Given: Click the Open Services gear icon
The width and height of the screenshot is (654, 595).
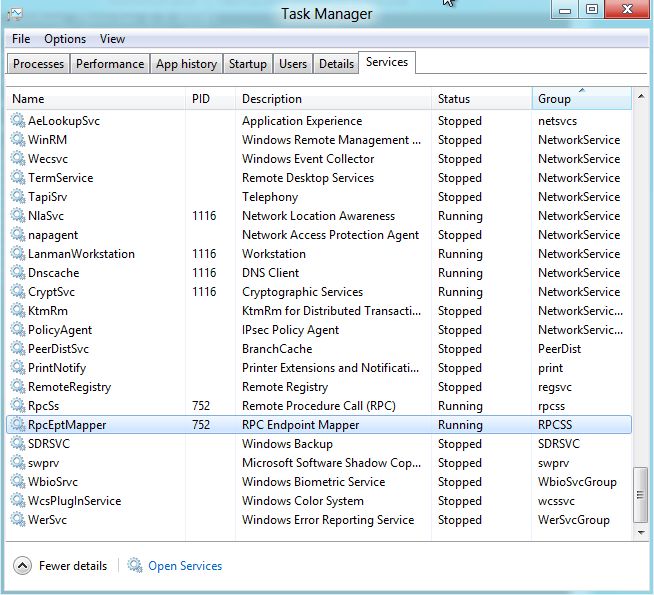Looking at the screenshot, I should [x=135, y=566].
